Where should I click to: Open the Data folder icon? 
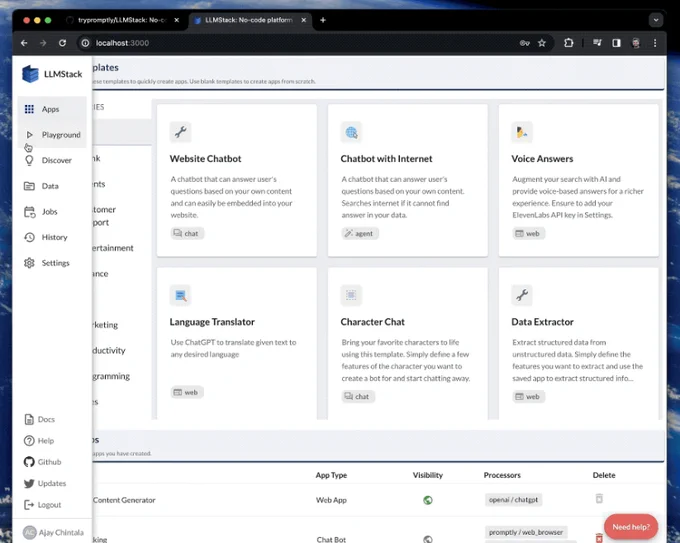[29, 186]
